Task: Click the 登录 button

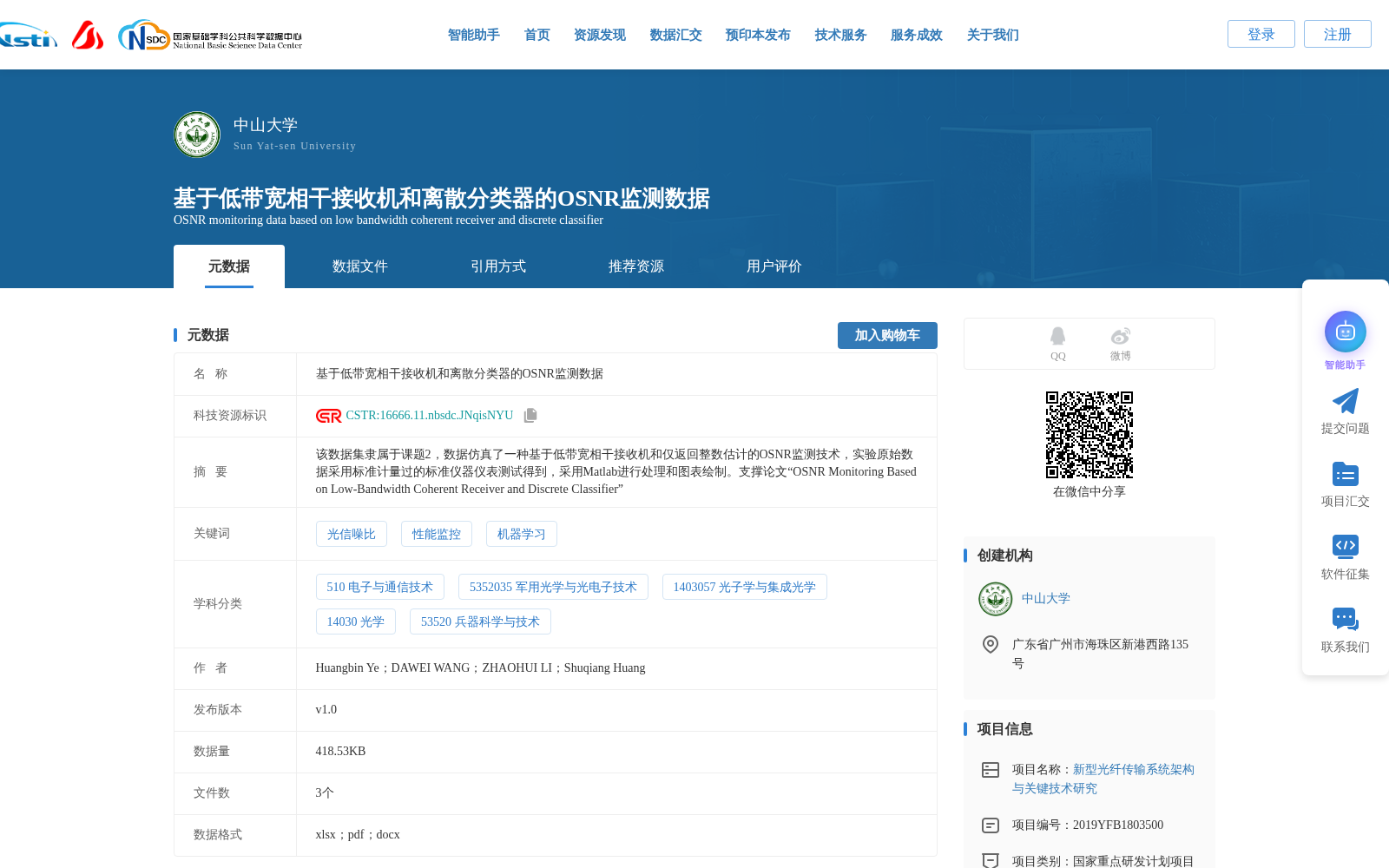Action: (x=1261, y=34)
